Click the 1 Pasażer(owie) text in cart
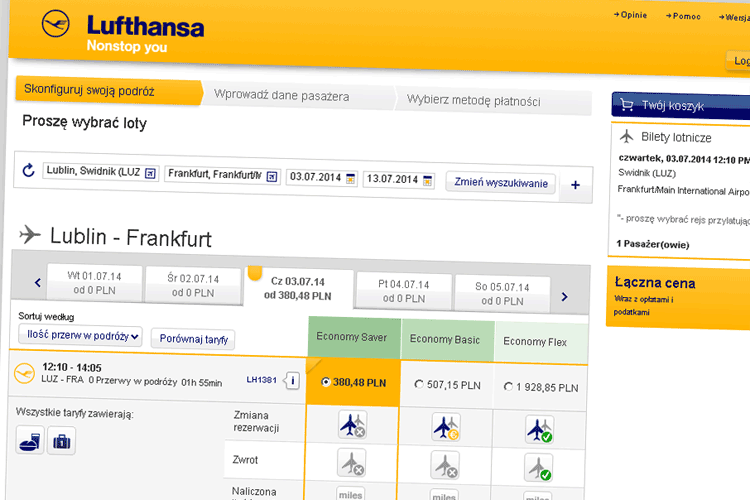The image size is (750, 500). (x=653, y=244)
